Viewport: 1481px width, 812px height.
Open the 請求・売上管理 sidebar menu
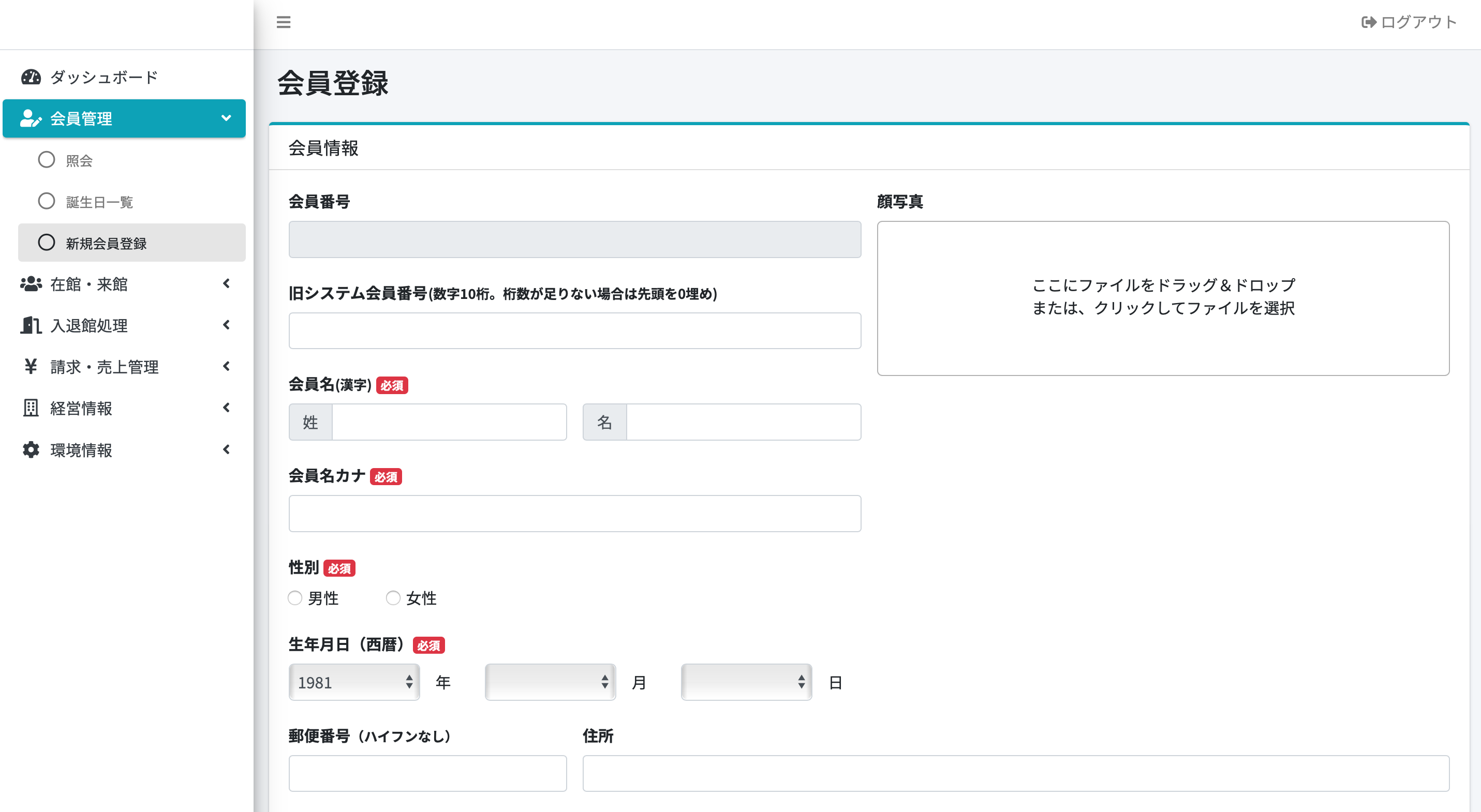point(124,367)
